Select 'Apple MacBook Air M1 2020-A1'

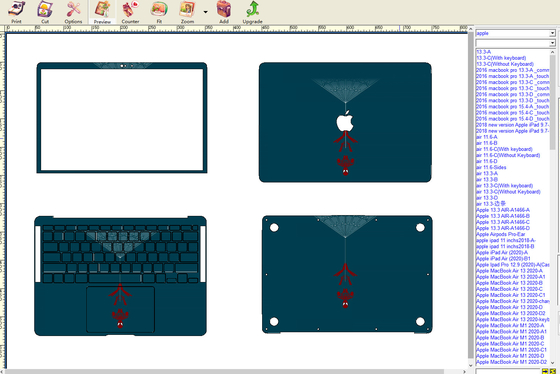click(511, 331)
